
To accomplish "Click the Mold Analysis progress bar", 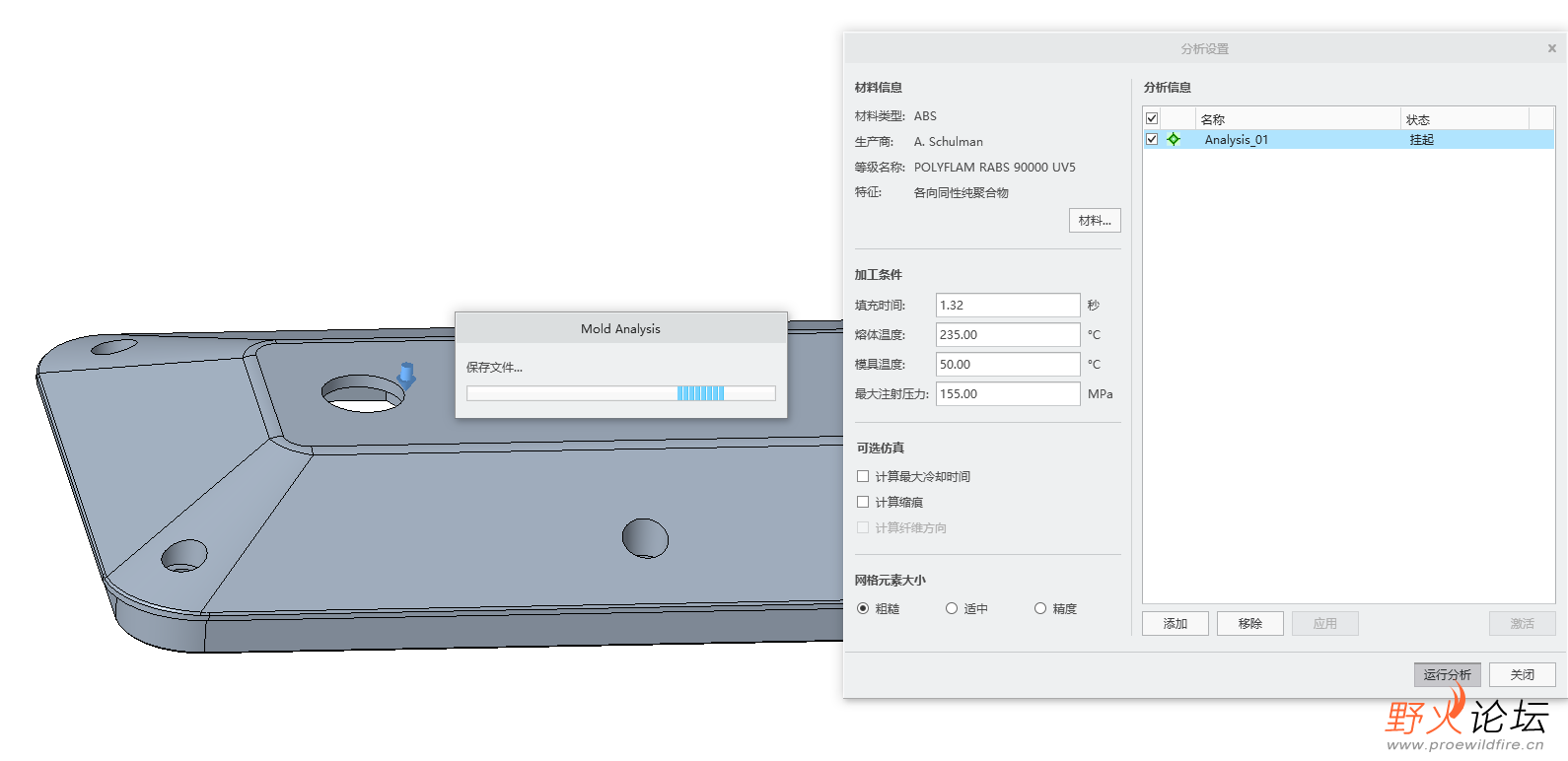I will 621,393.
